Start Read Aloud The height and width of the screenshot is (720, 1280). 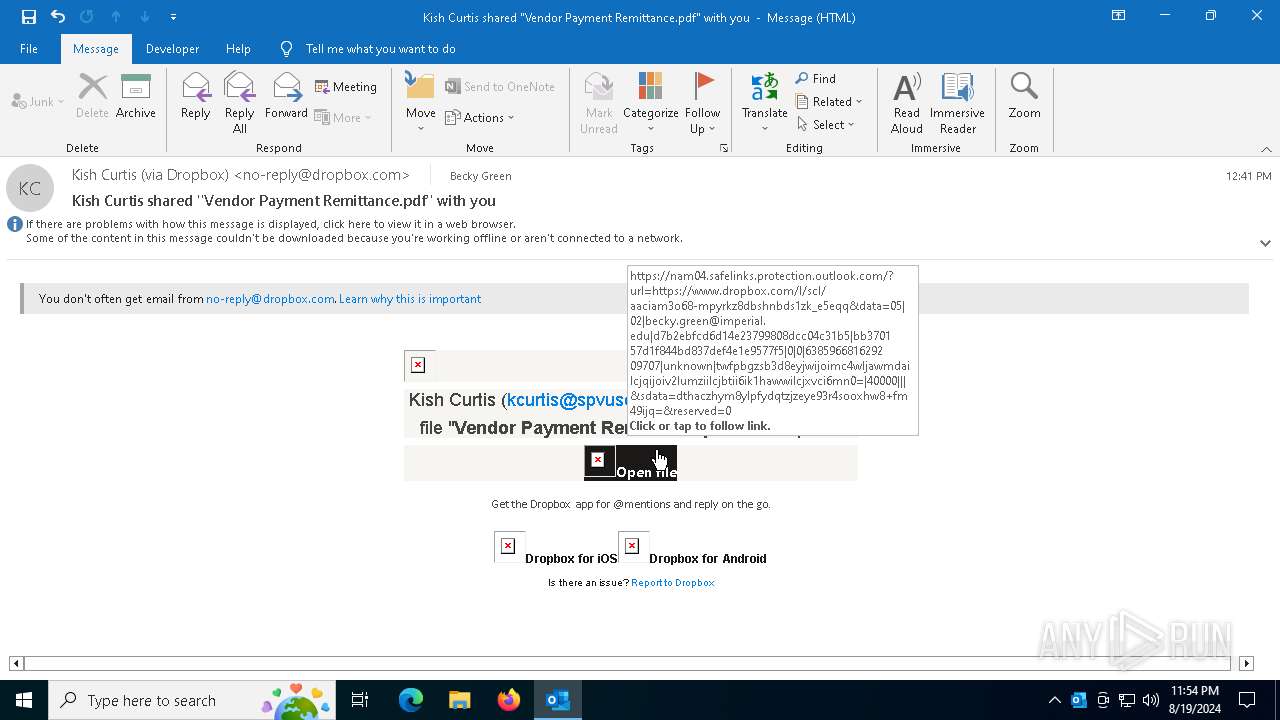click(907, 102)
